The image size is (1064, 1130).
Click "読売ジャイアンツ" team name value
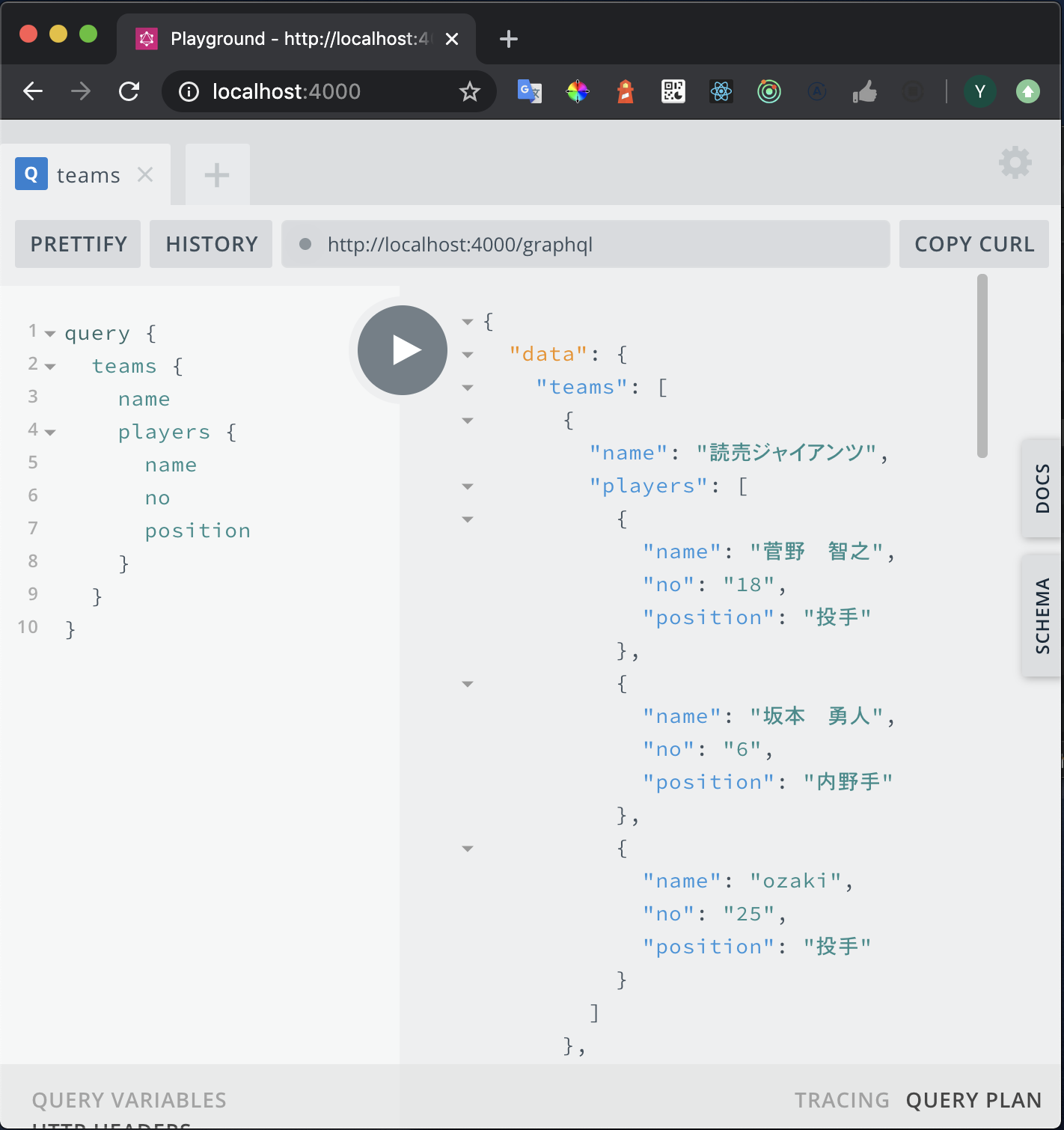tap(786, 453)
